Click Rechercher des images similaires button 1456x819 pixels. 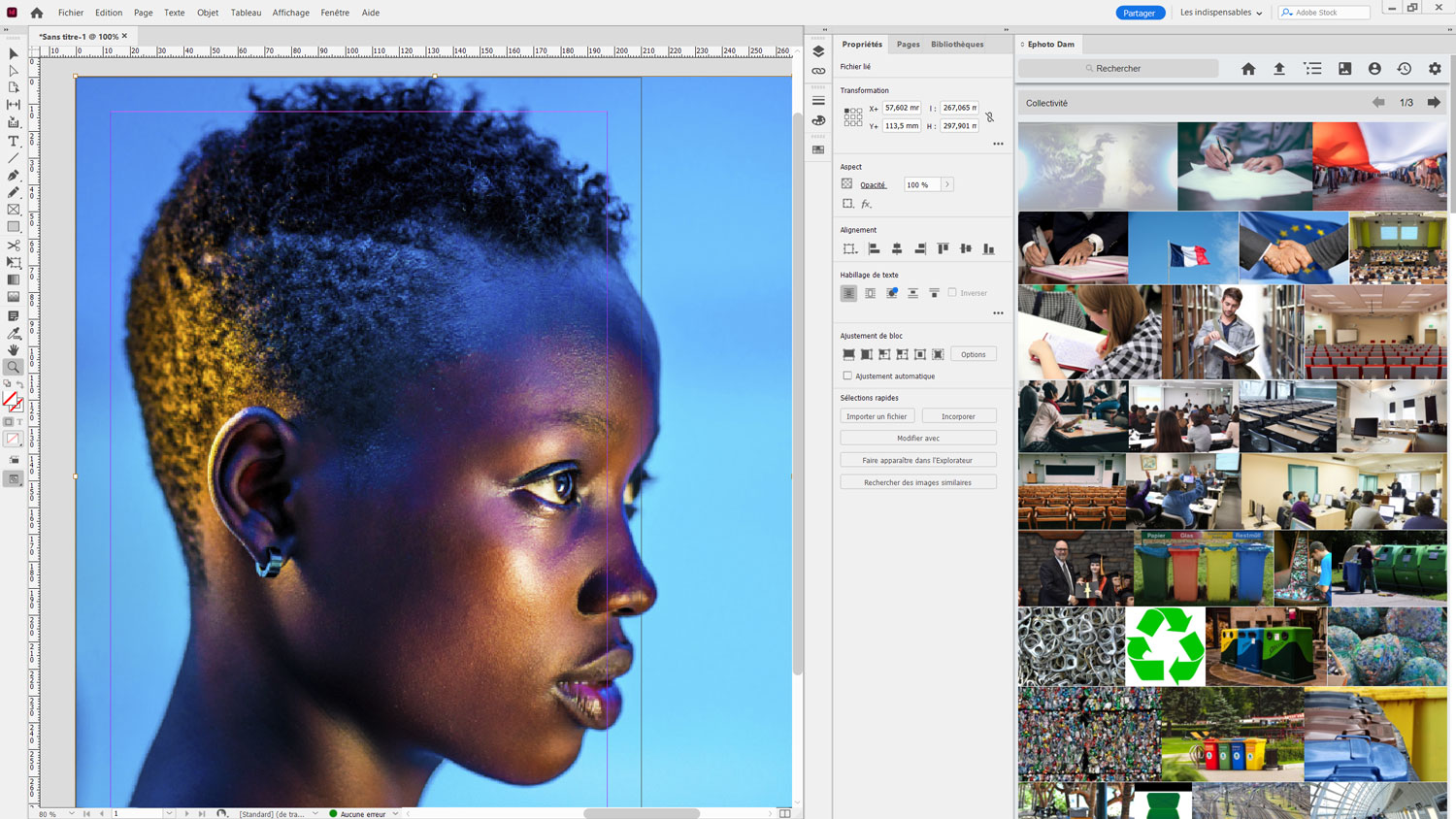pos(918,482)
